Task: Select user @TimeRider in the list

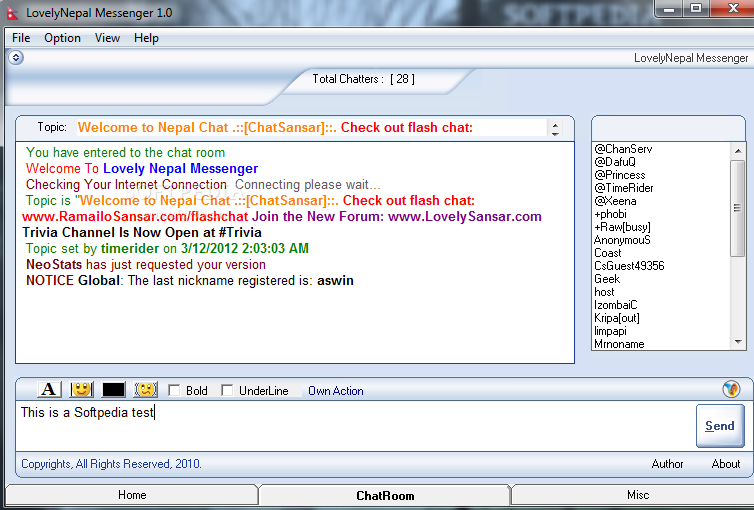Action: pyautogui.click(x=624, y=188)
